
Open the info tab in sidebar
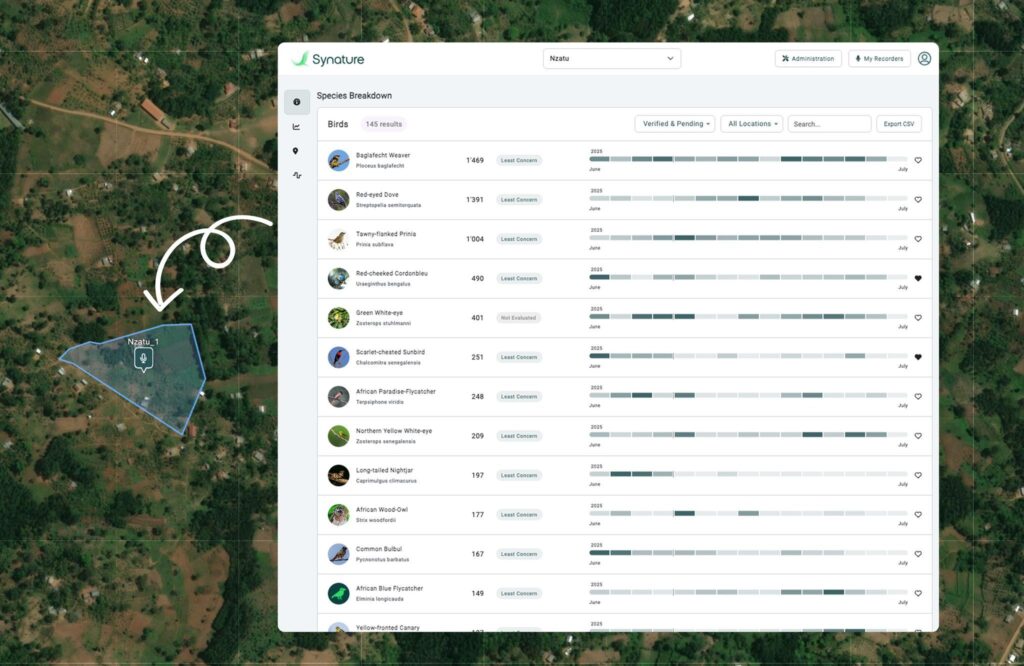296,102
